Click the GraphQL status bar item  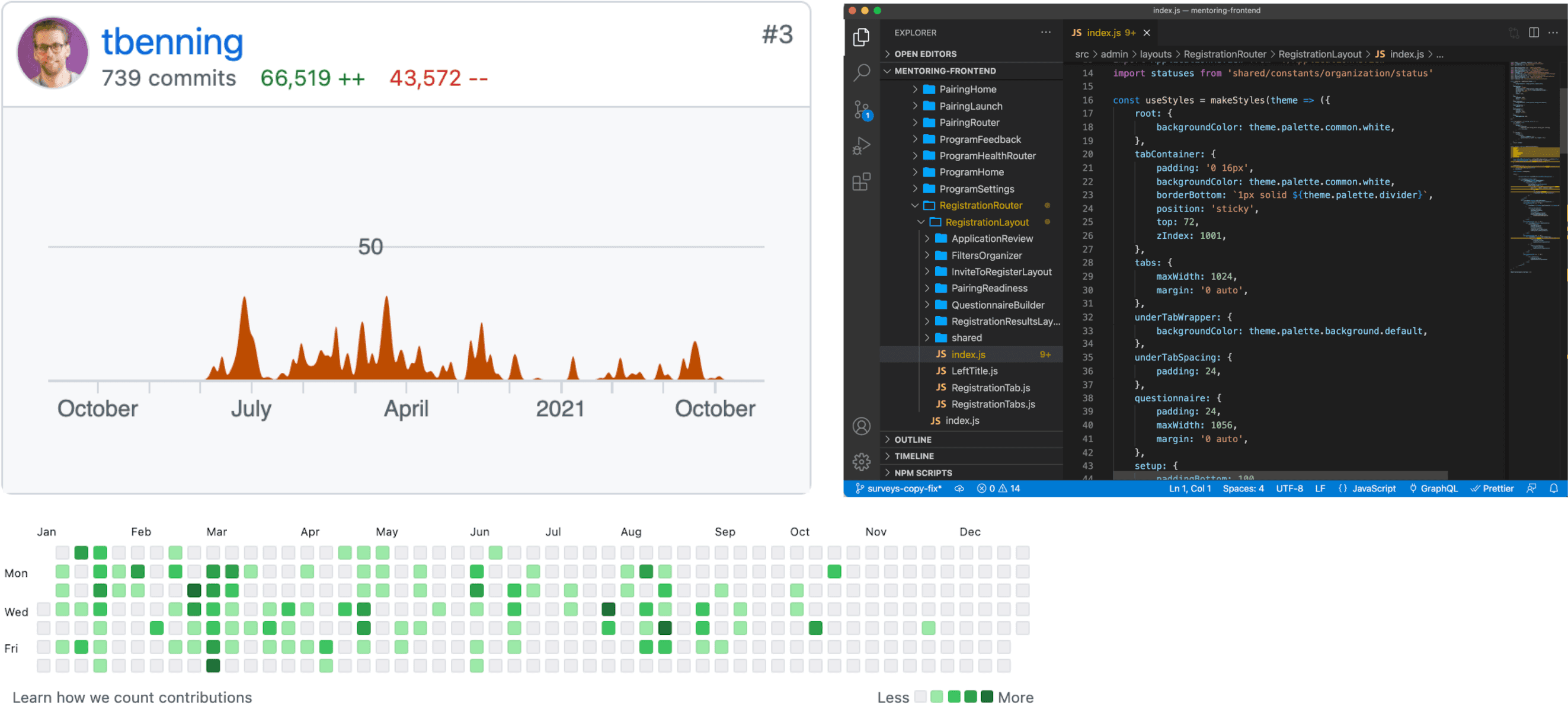(x=1434, y=488)
